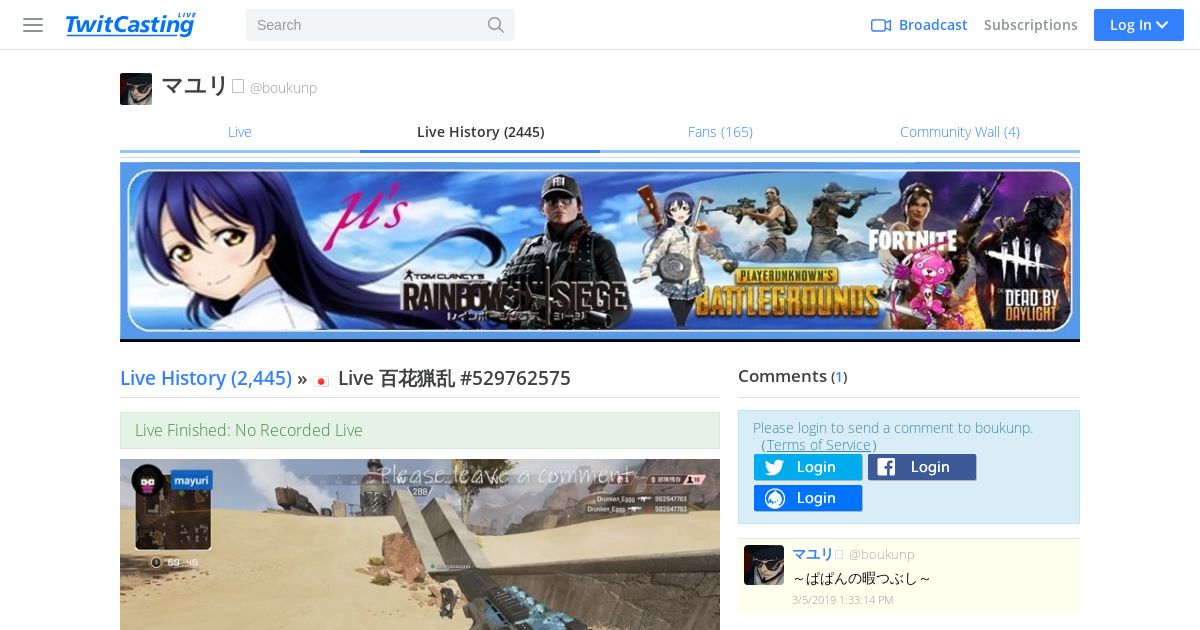Click the Live Finished: No Recorded Live notice
Viewport: 1200px width, 630px height.
pos(420,430)
